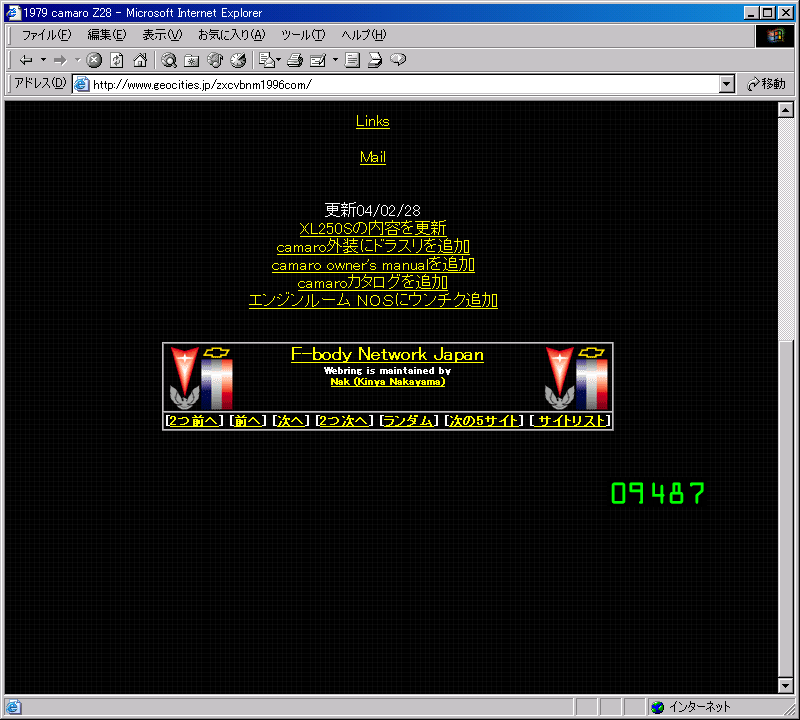
Task: Click the scrollbar down arrow
Action: click(x=786, y=686)
